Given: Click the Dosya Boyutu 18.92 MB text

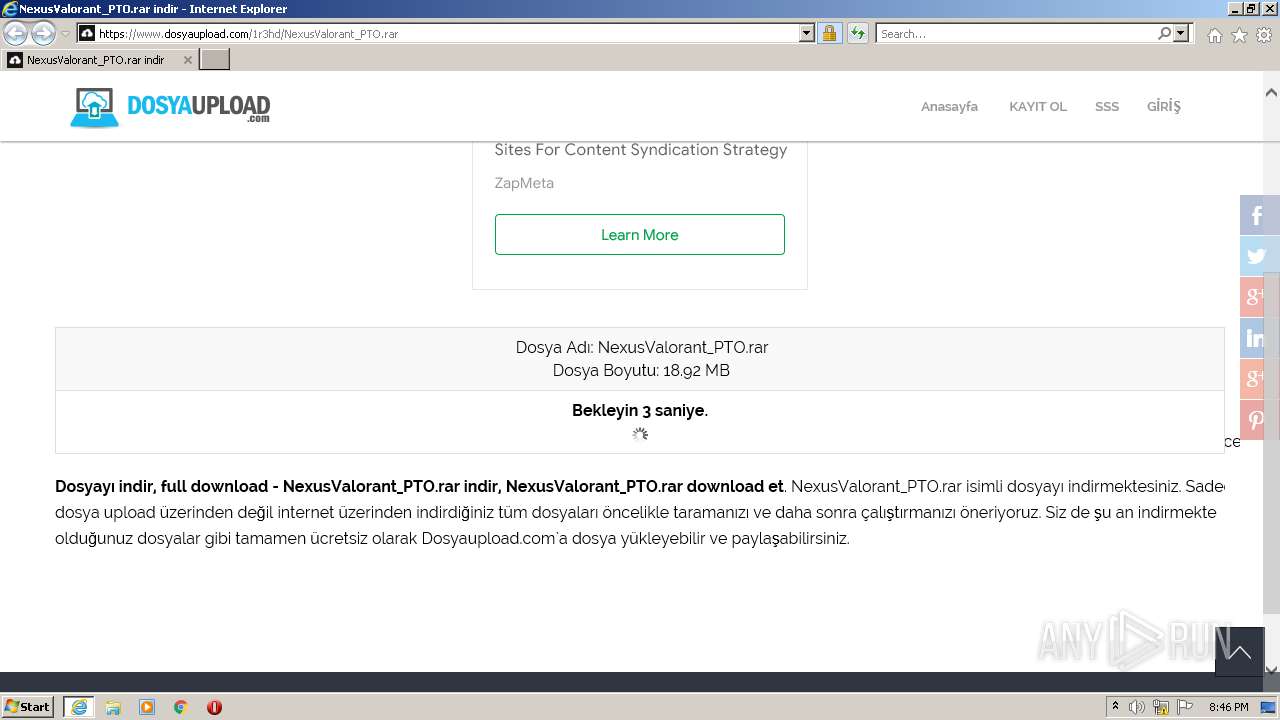Looking at the screenshot, I should (641, 370).
